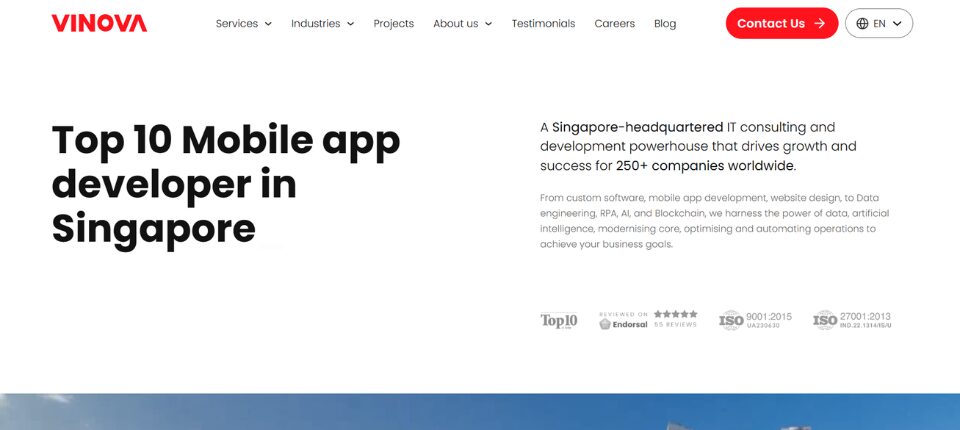This screenshot has width=960, height=430.
Task: Click the ISO 27001:2013 certification badge
Action: pos(852,320)
